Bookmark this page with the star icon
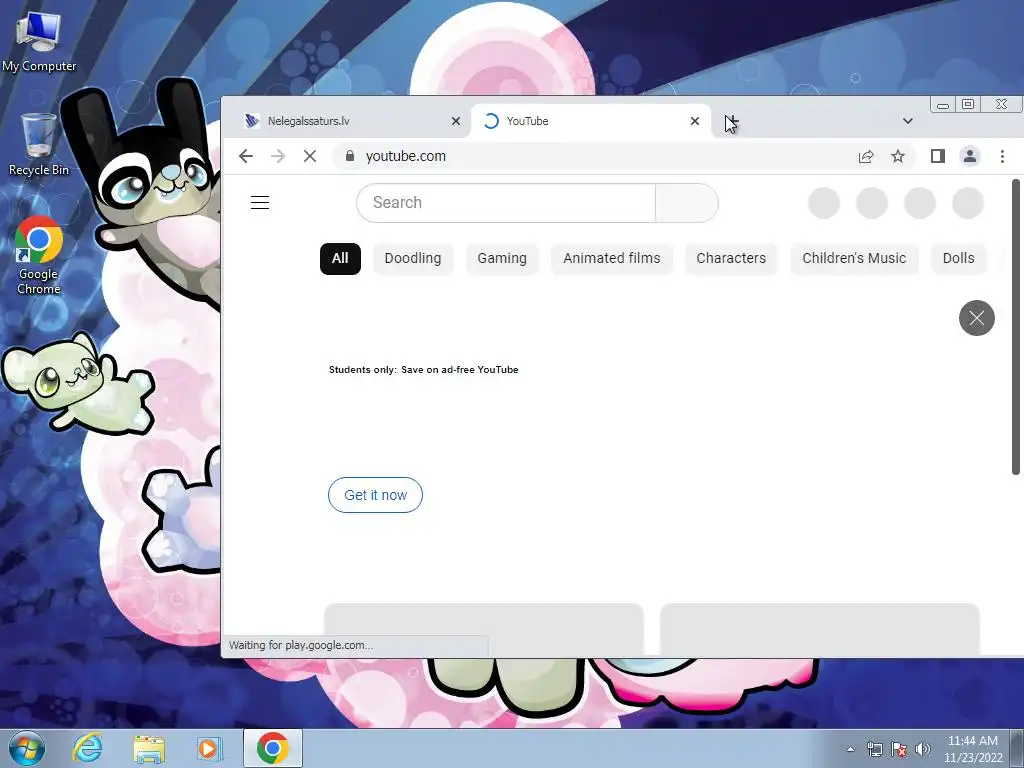Viewport: 1024px width, 768px height. [x=898, y=156]
